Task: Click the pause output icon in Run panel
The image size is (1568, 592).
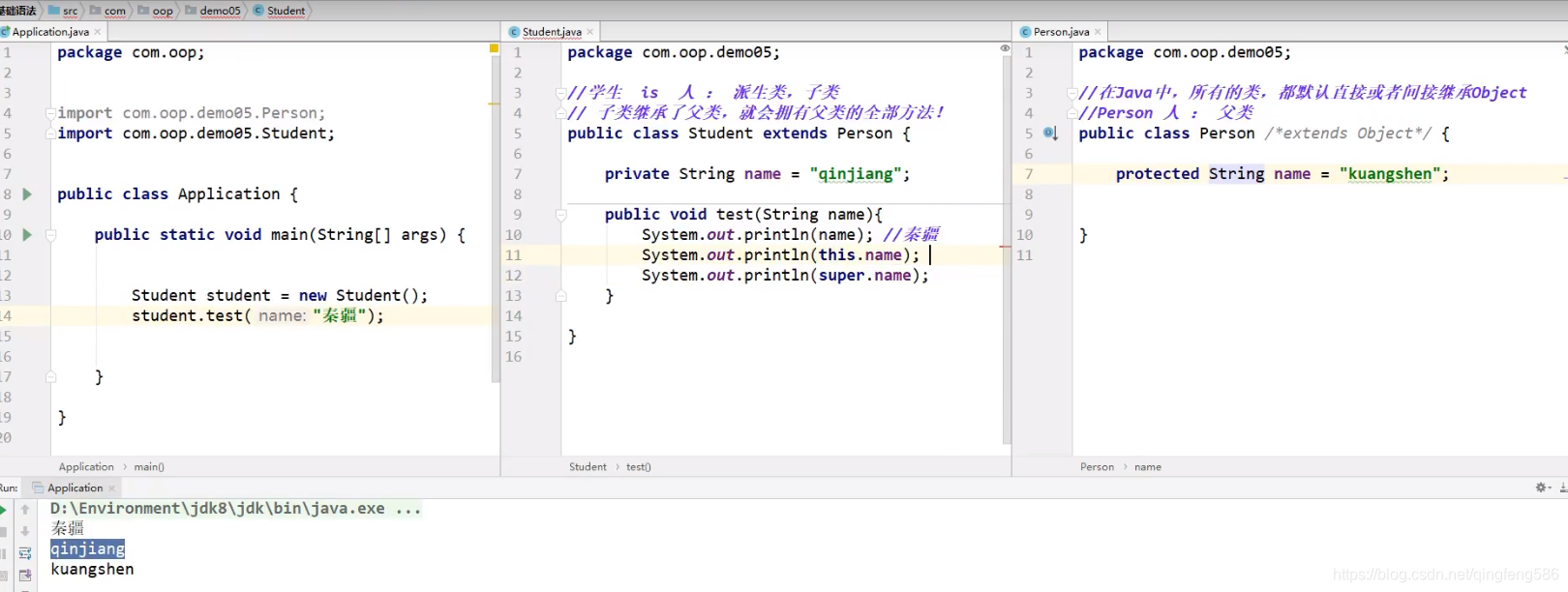Action: (x=3, y=553)
